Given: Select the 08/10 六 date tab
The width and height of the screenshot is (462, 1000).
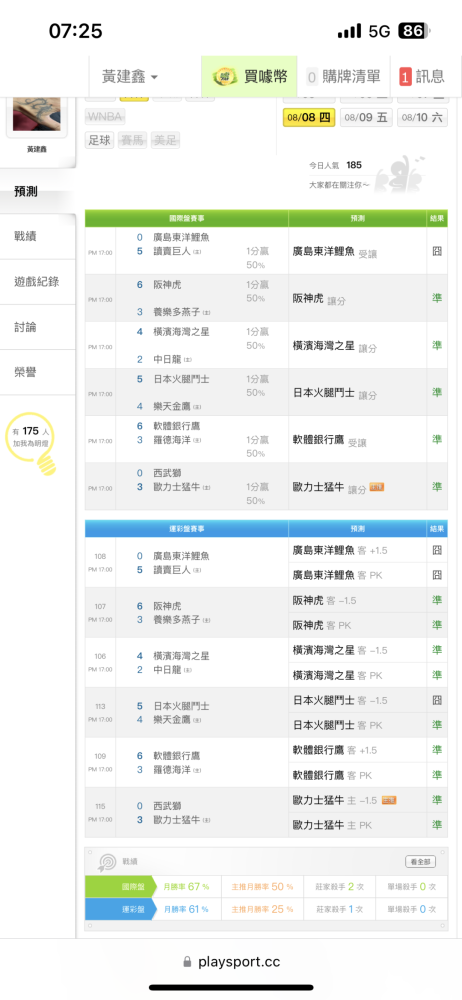Looking at the screenshot, I should tap(422, 118).
